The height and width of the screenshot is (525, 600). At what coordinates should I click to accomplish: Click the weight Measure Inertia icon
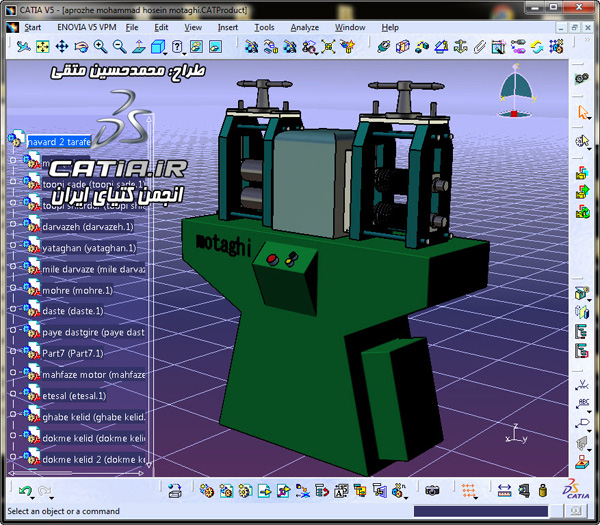coord(543,490)
